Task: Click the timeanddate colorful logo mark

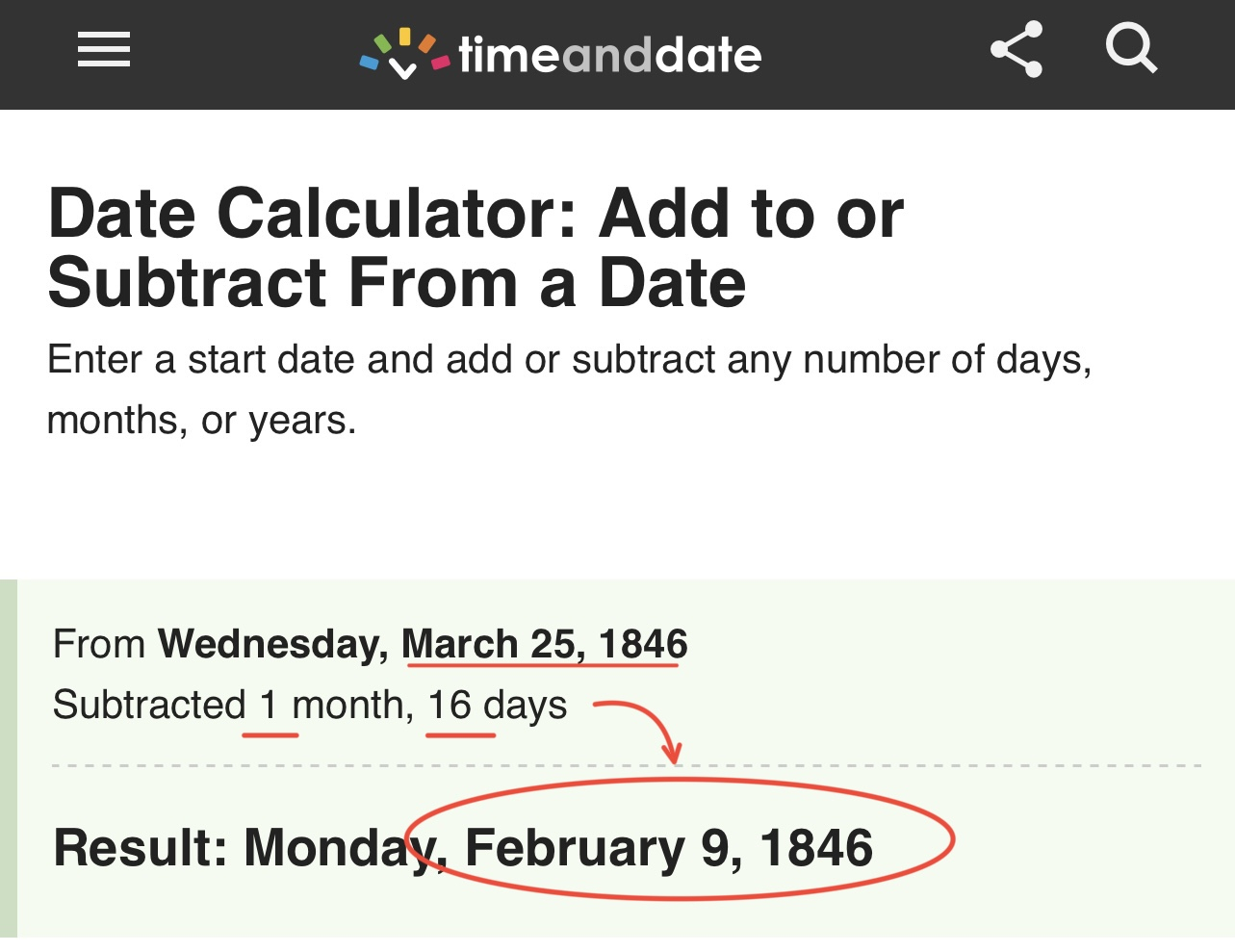Action: point(404,54)
